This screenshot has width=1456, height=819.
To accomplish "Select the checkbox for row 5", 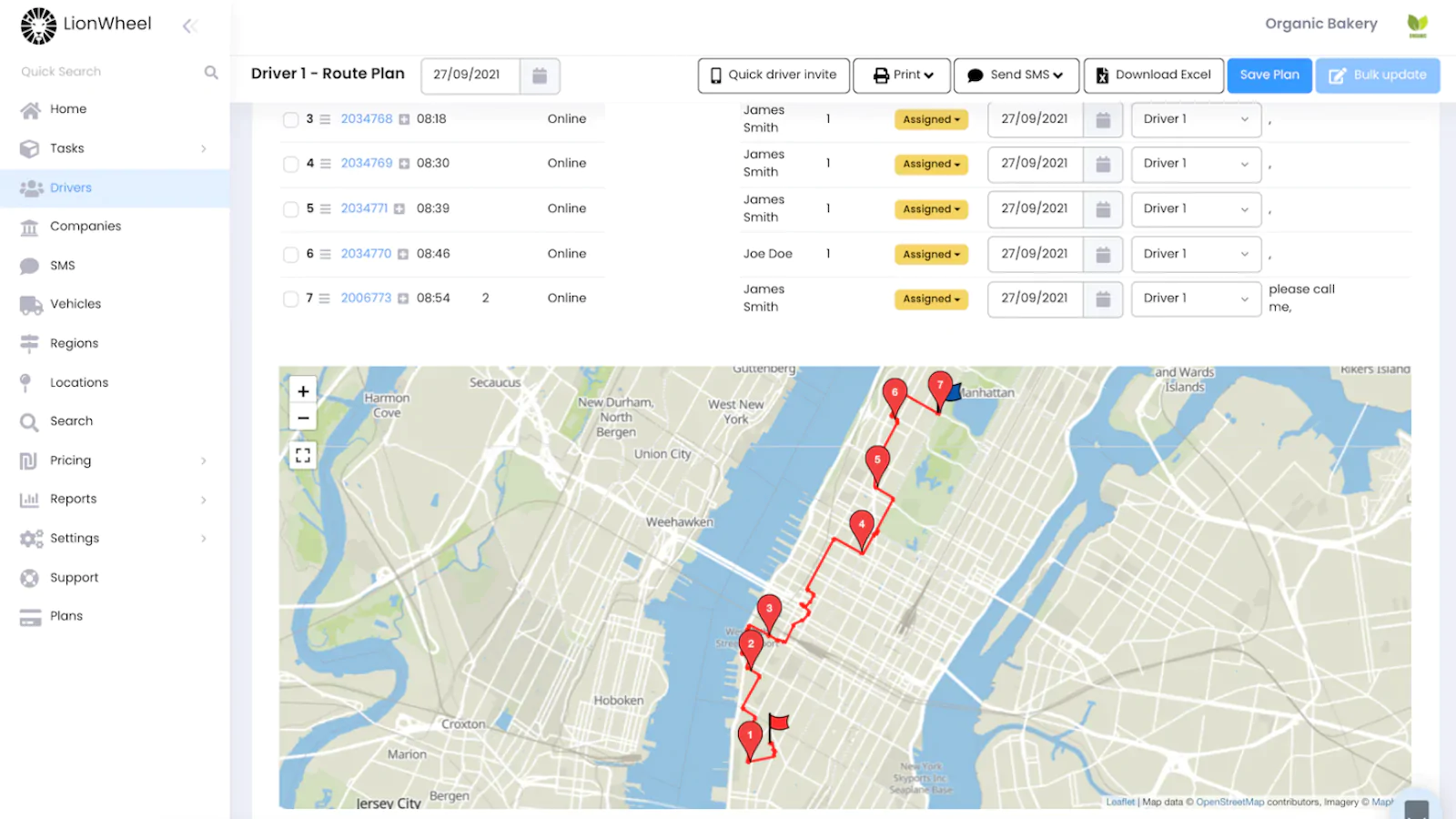I will pos(291,209).
